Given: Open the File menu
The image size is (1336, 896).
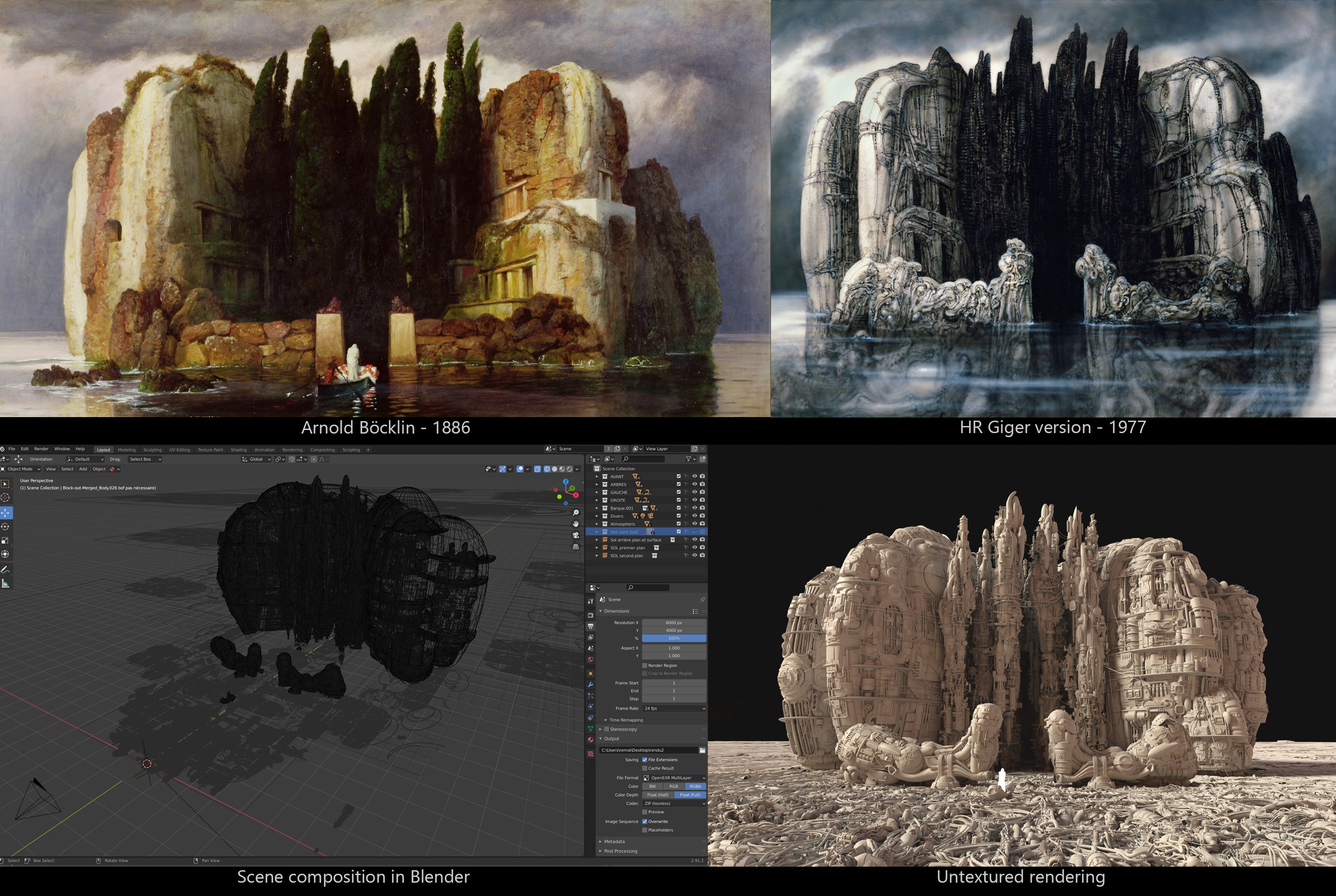Looking at the screenshot, I should point(12,449).
